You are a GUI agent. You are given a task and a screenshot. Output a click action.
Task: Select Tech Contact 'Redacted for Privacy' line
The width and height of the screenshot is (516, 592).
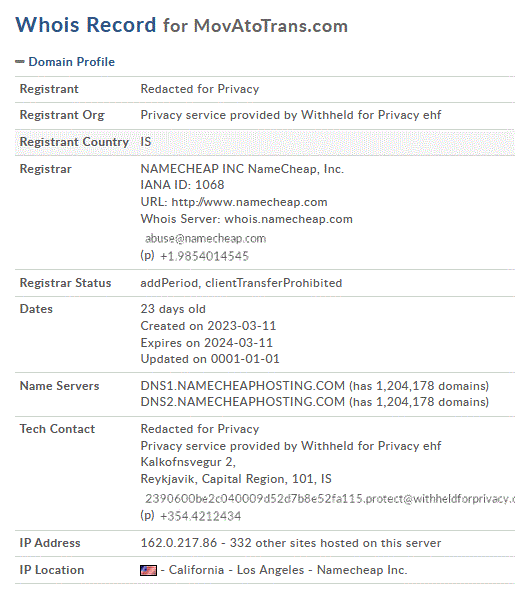(200, 429)
